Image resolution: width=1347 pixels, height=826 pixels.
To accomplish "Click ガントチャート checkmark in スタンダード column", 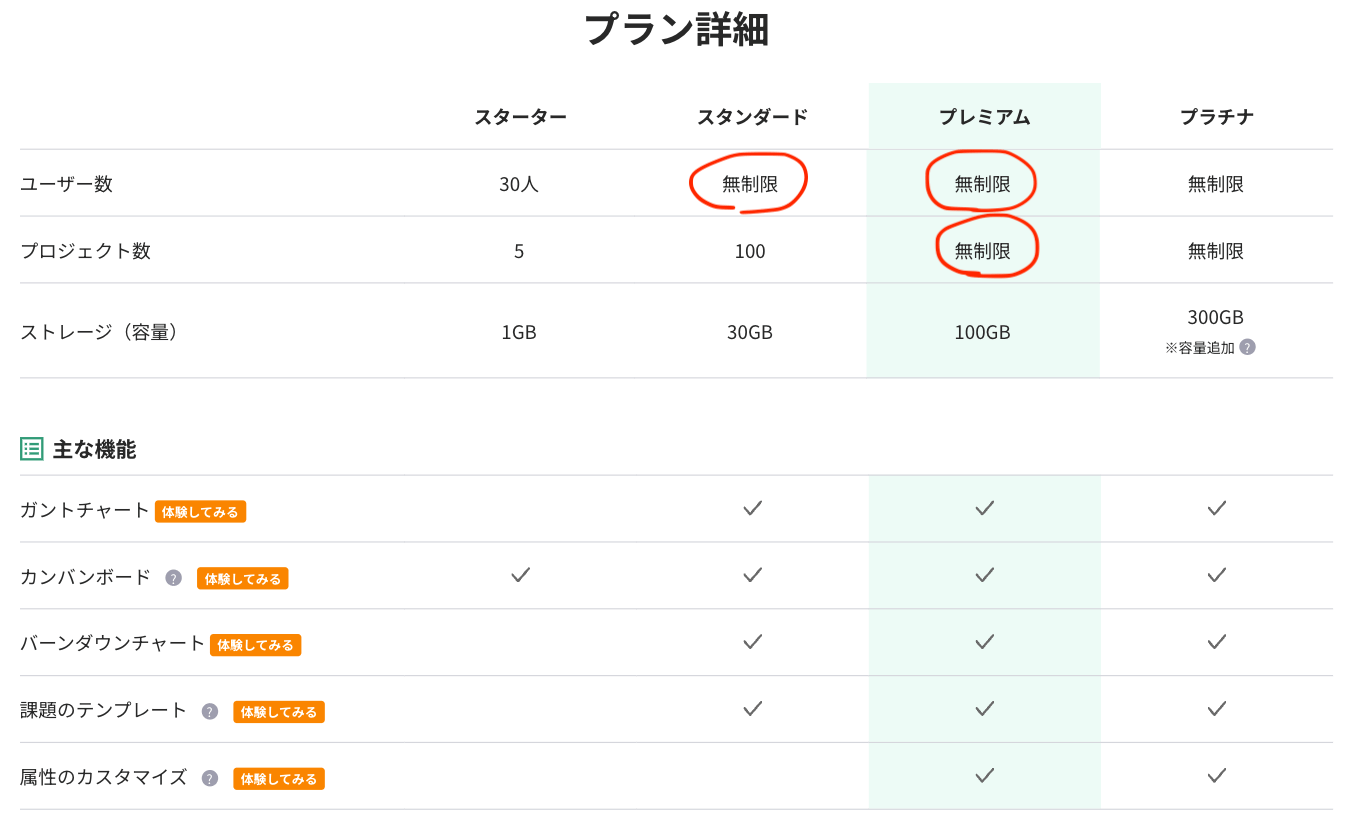I will 752,508.
